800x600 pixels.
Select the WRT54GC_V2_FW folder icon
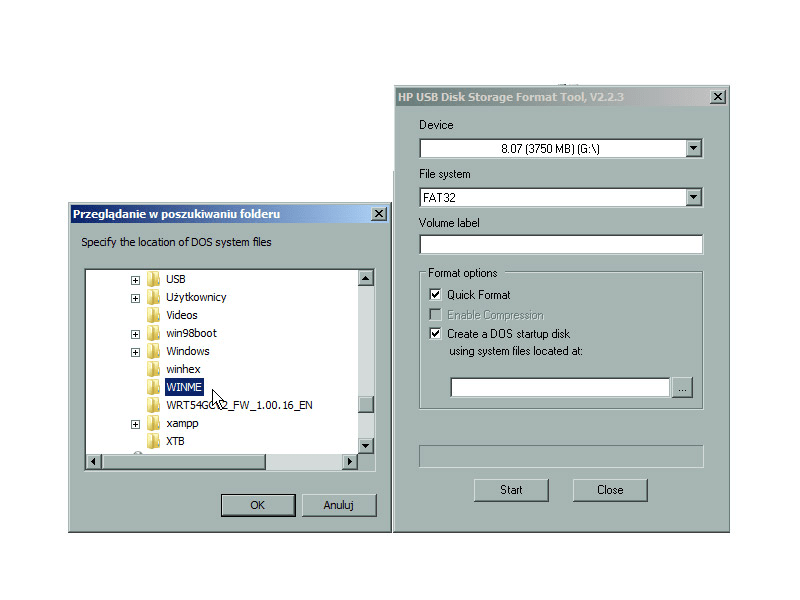[154, 405]
